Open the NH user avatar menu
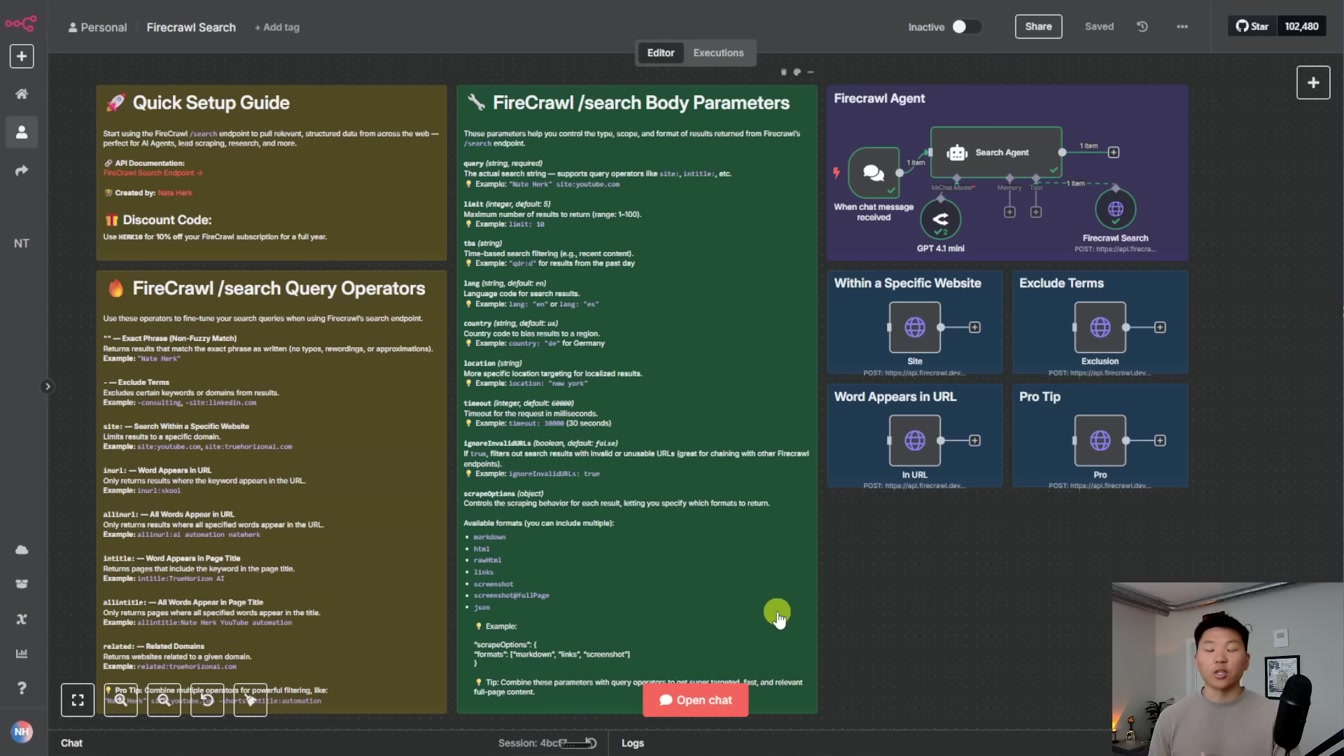1344x756 pixels. [x=21, y=732]
